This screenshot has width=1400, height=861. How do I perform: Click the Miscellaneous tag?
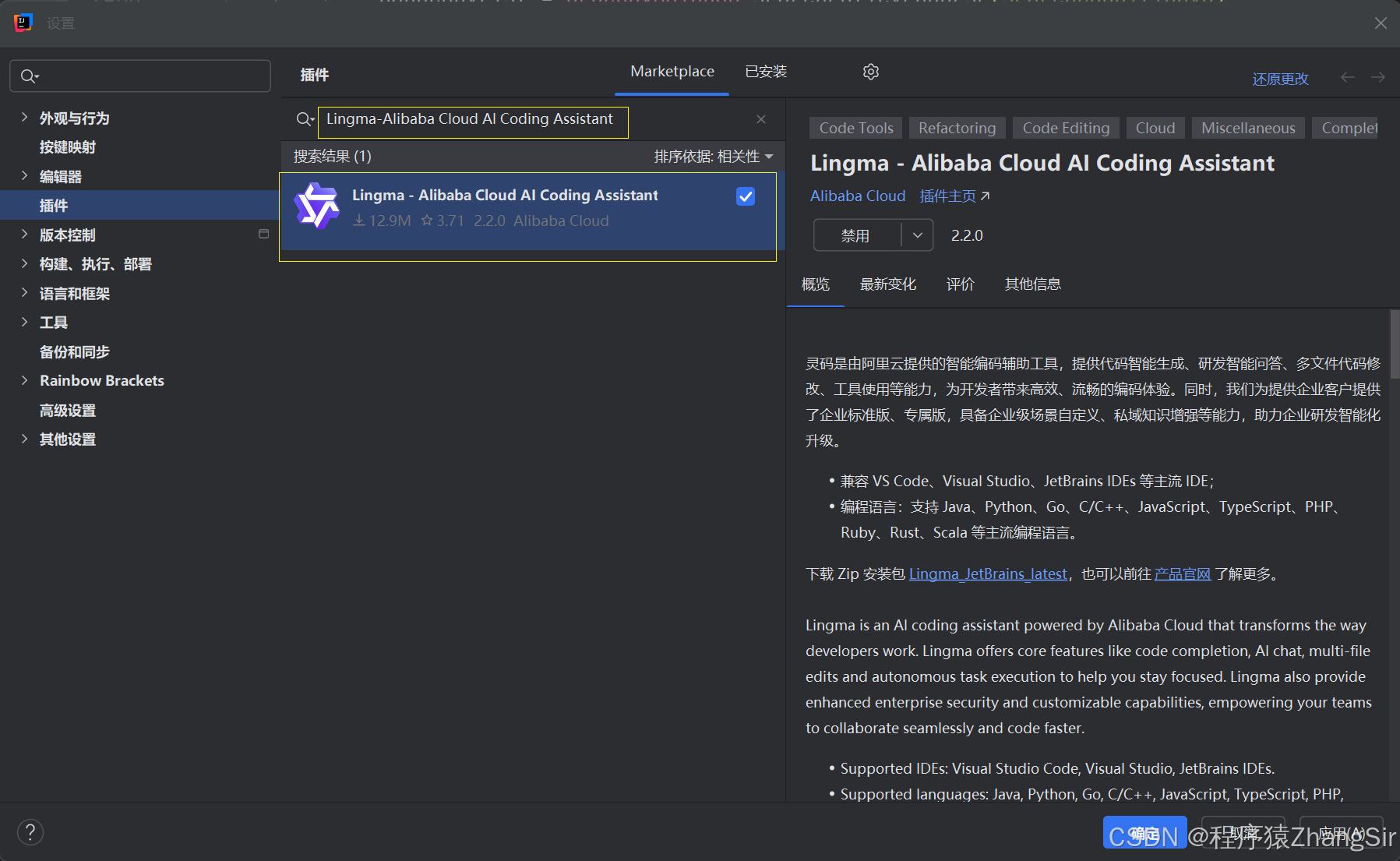point(1248,128)
